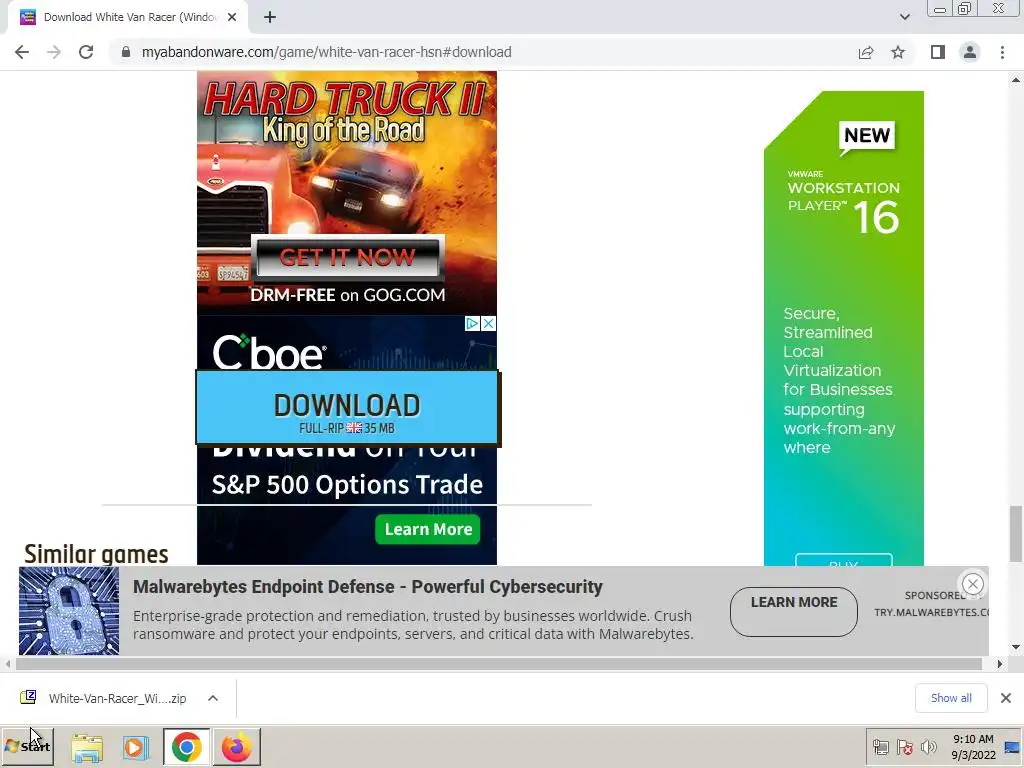Click the scroll down arrow
This screenshot has height=768, width=1024.
pyautogui.click(x=1016, y=647)
